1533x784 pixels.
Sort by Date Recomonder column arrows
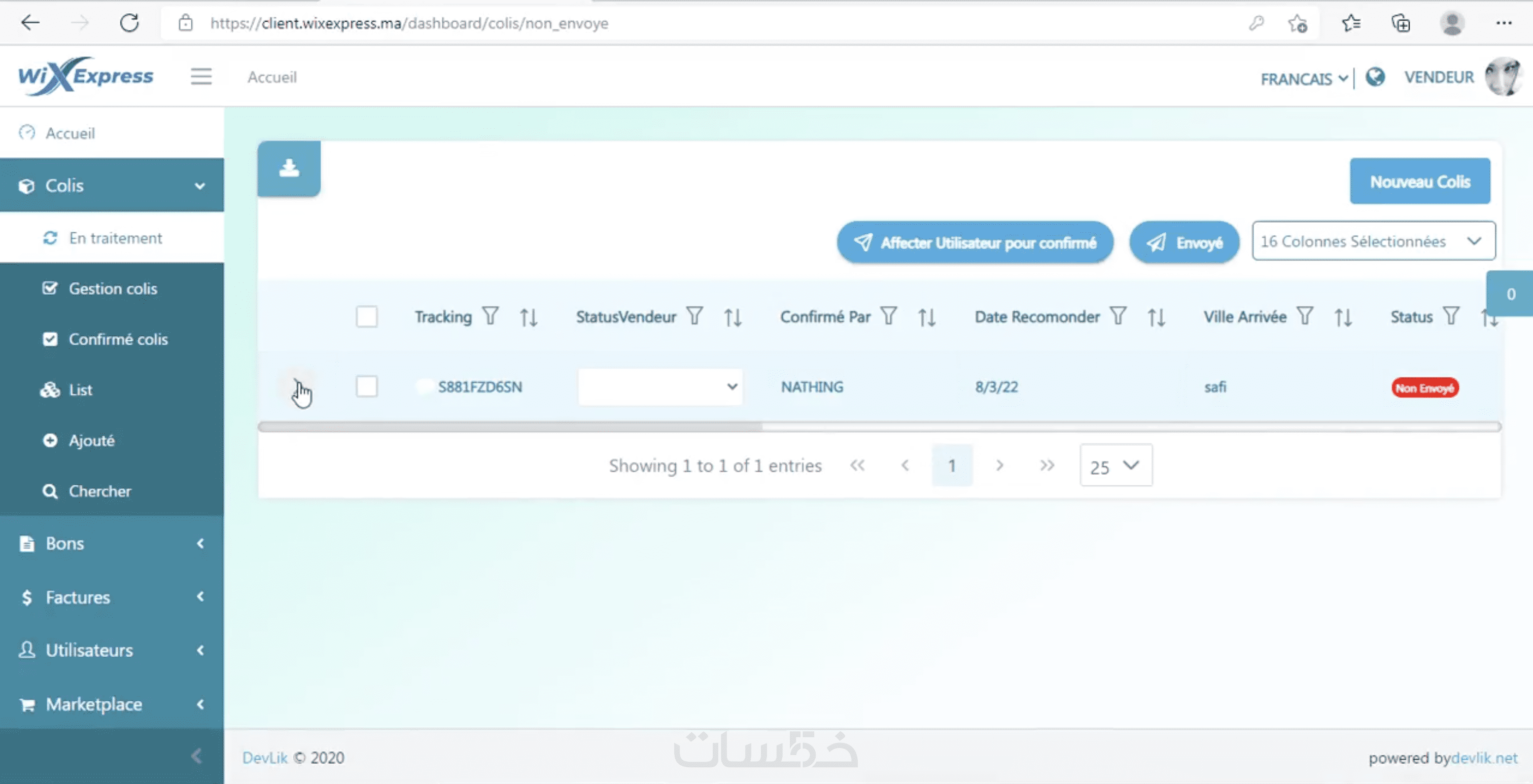pyautogui.click(x=1156, y=317)
